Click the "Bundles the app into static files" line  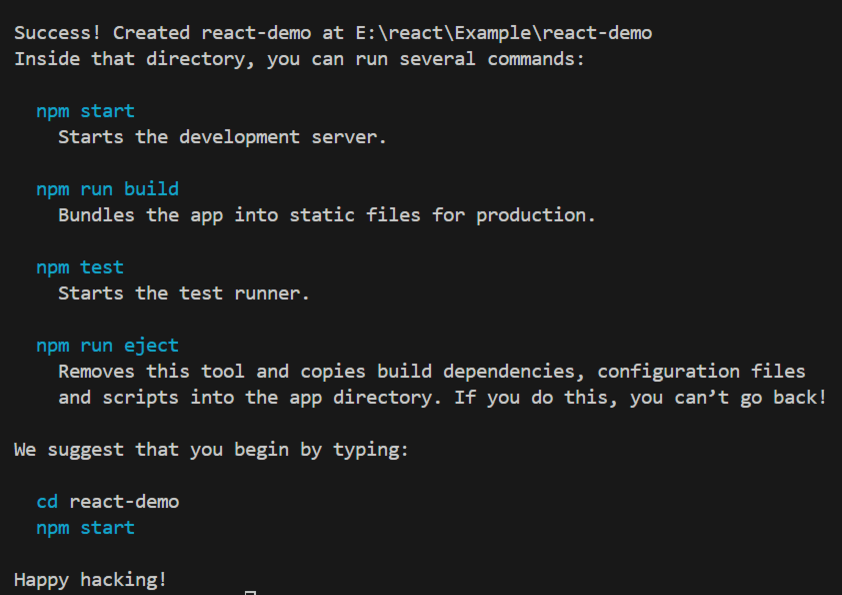[x=326, y=215]
